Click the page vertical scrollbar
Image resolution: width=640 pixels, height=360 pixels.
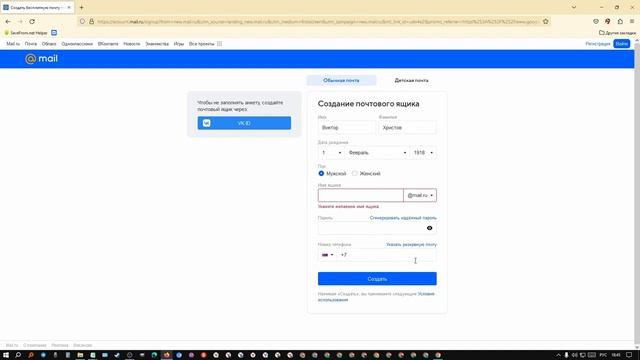(637, 194)
